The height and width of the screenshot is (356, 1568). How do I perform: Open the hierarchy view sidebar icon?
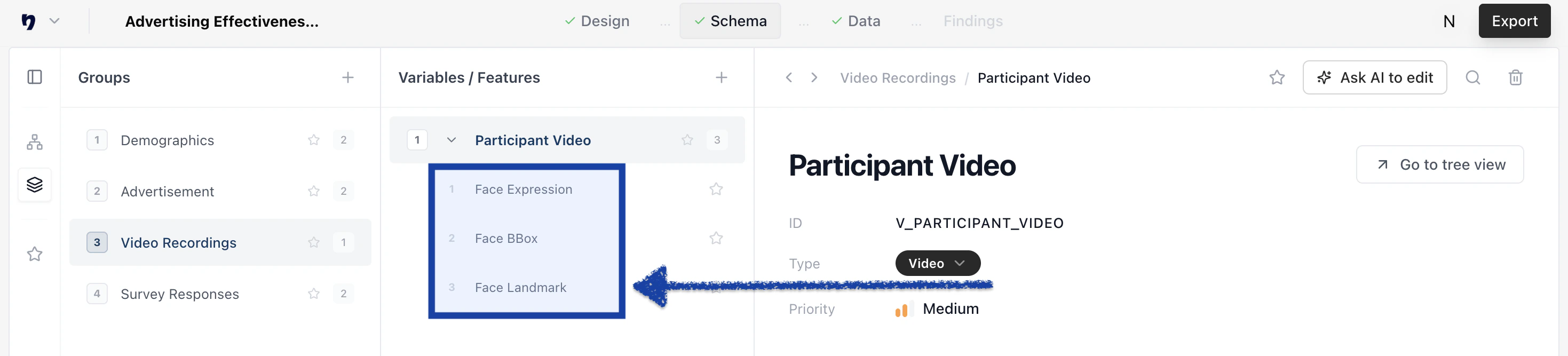(35, 143)
